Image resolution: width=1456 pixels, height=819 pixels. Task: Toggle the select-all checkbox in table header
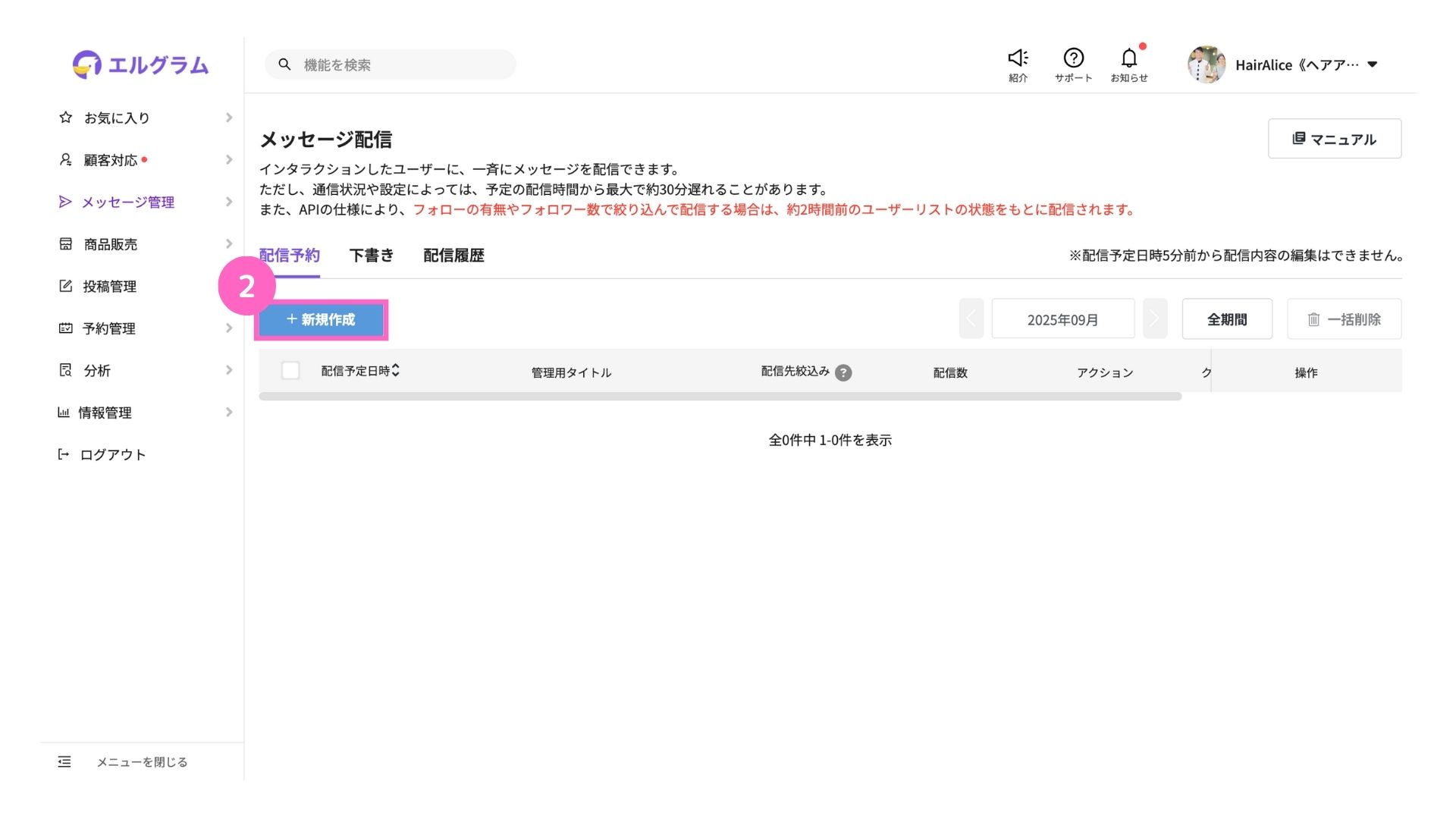(290, 371)
